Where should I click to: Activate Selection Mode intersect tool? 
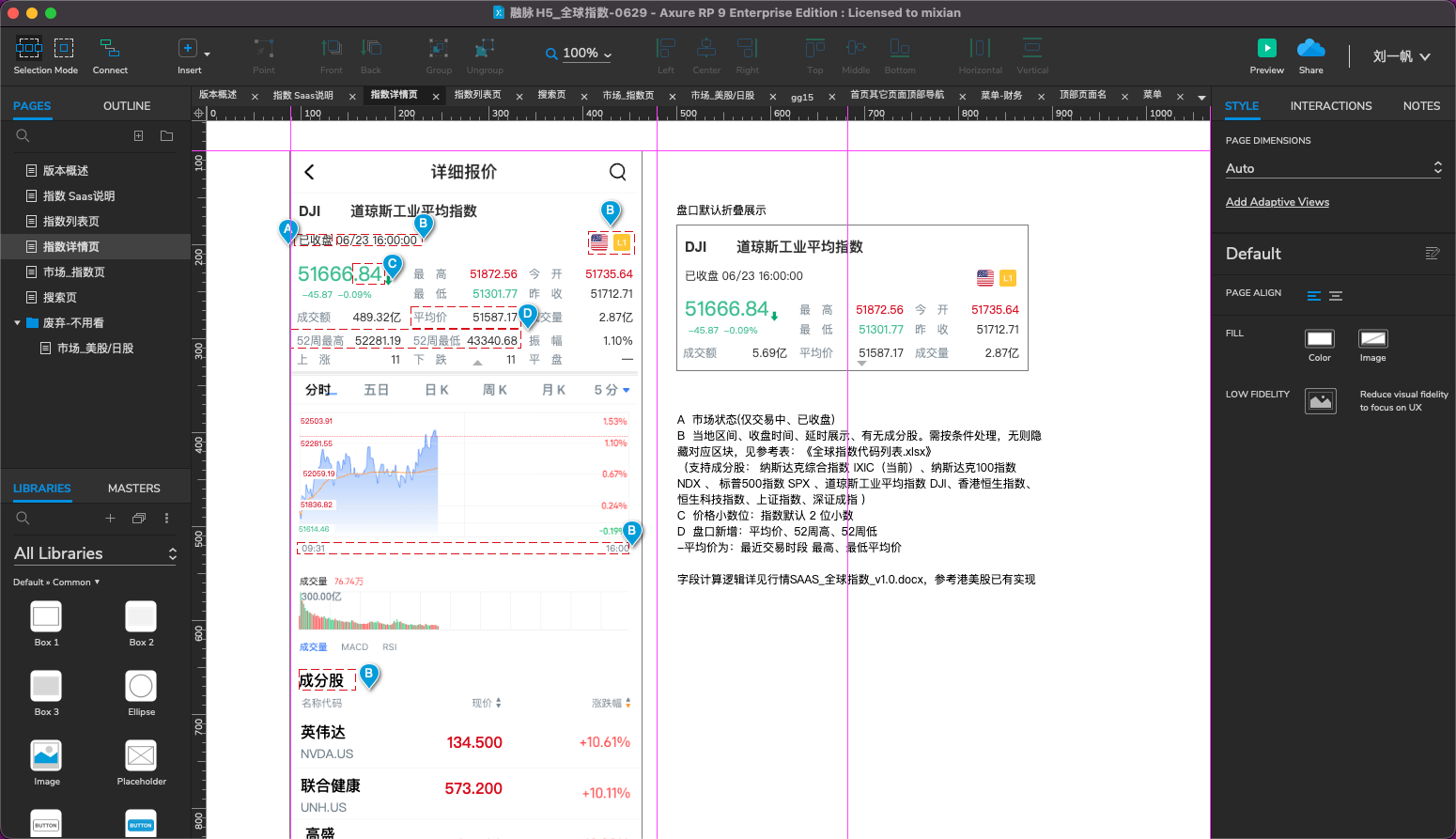28,48
